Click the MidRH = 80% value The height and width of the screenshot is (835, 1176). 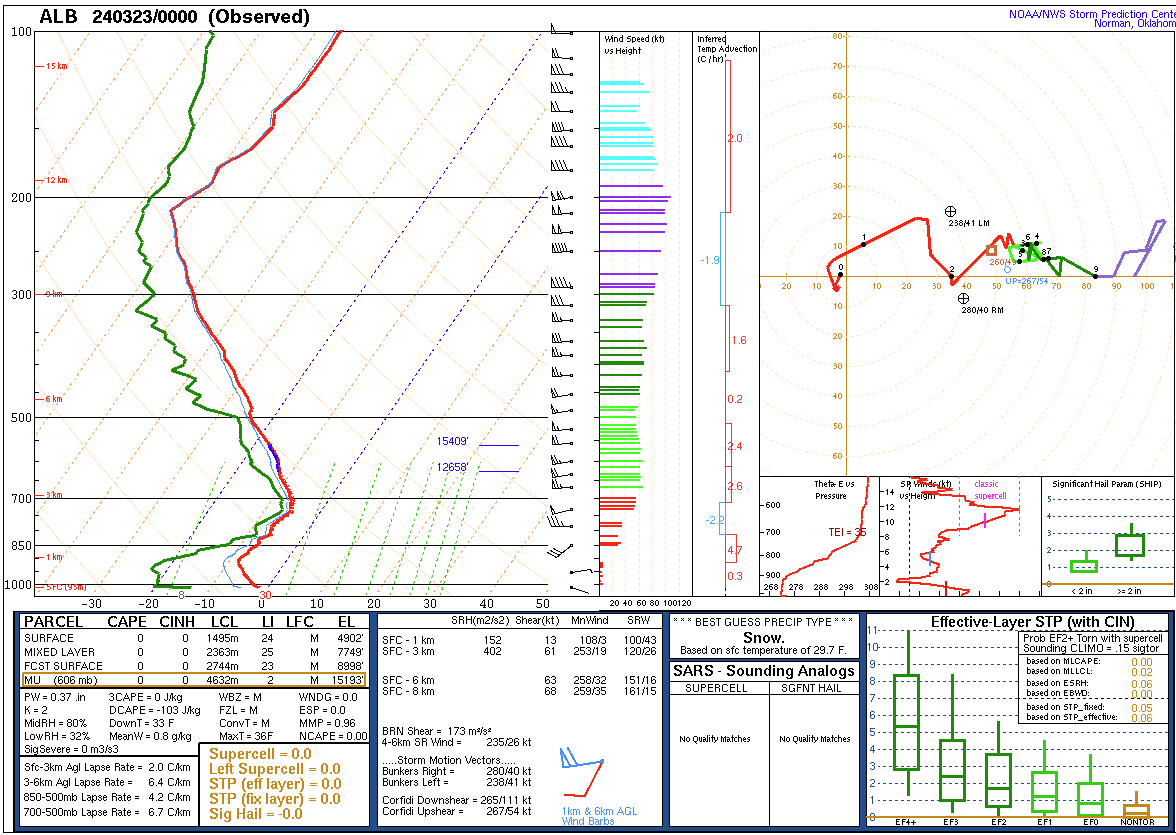[x=56, y=723]
